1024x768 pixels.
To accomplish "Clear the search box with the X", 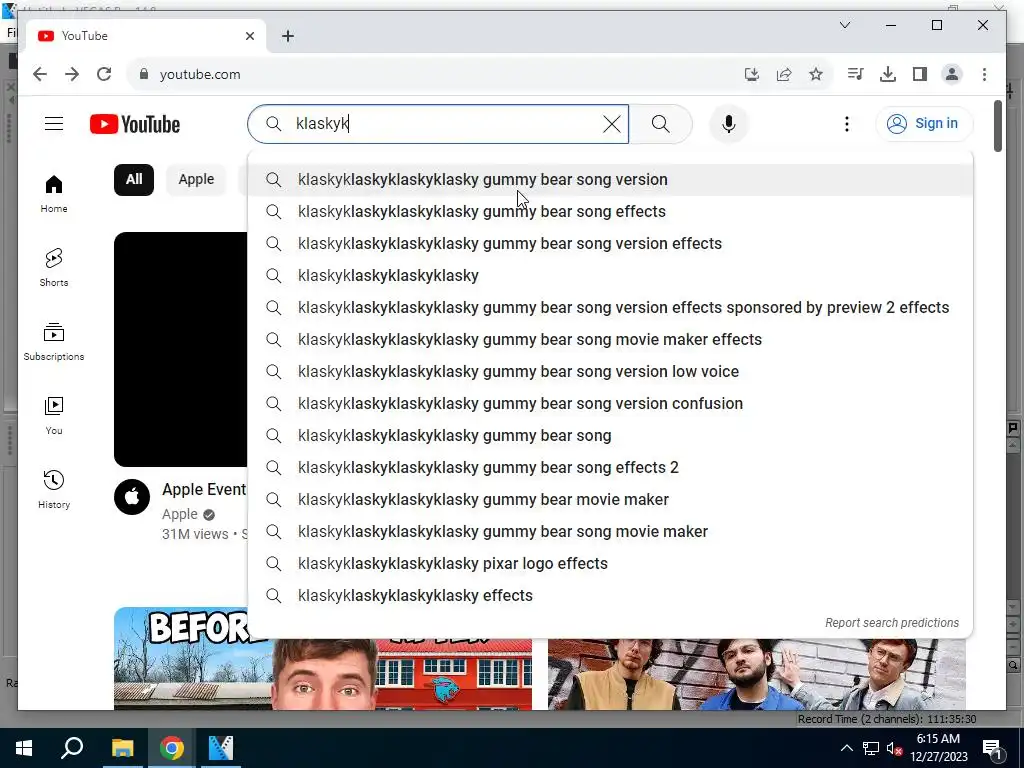I will click(611, 124).
